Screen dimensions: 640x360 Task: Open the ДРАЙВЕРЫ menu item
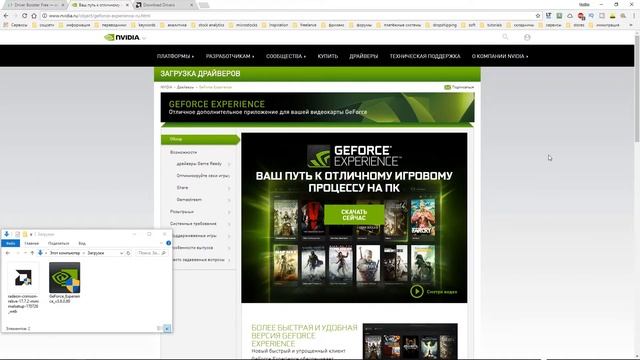coord(363,56)
